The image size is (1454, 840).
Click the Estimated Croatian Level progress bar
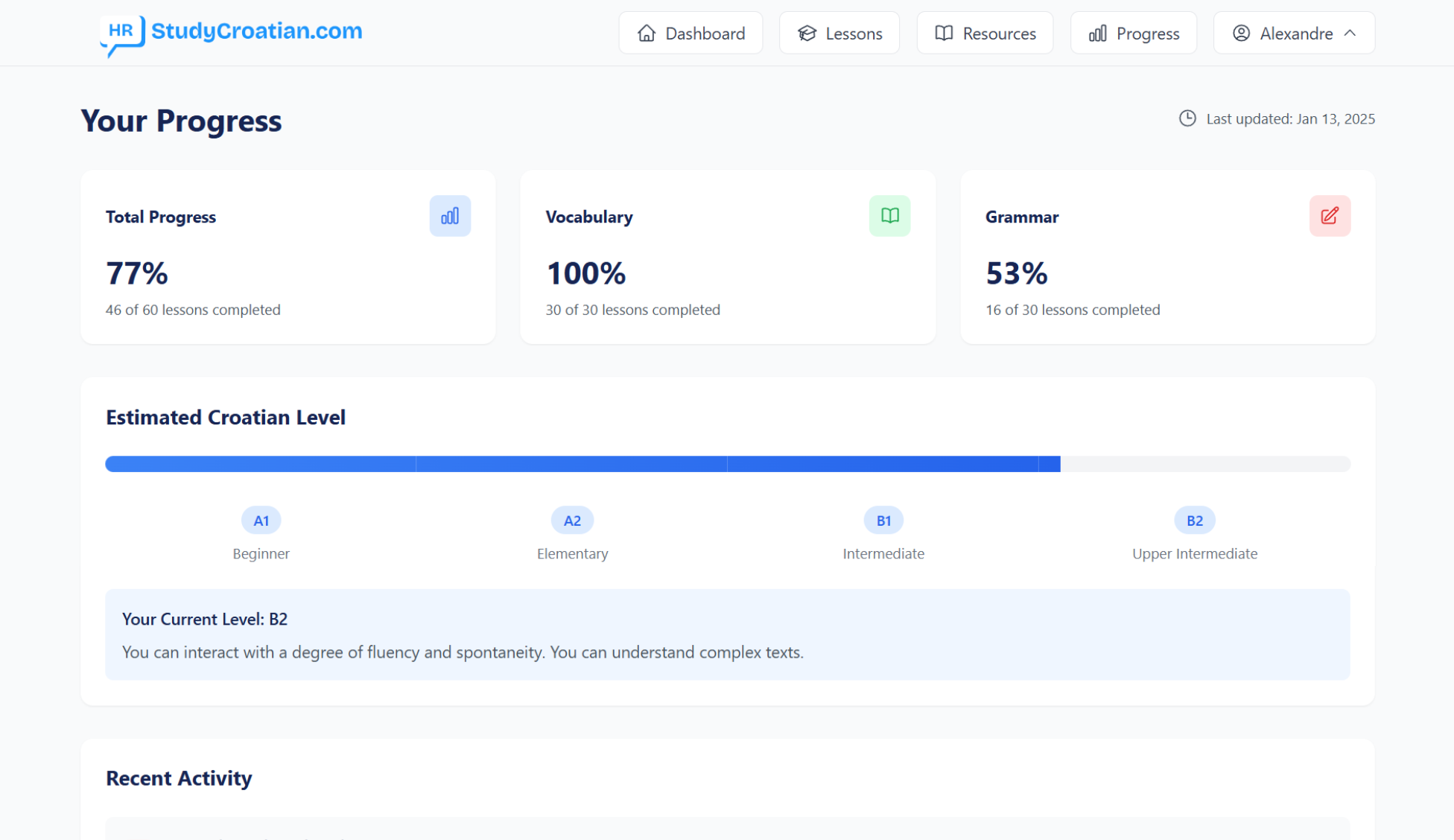click(727, 463)
